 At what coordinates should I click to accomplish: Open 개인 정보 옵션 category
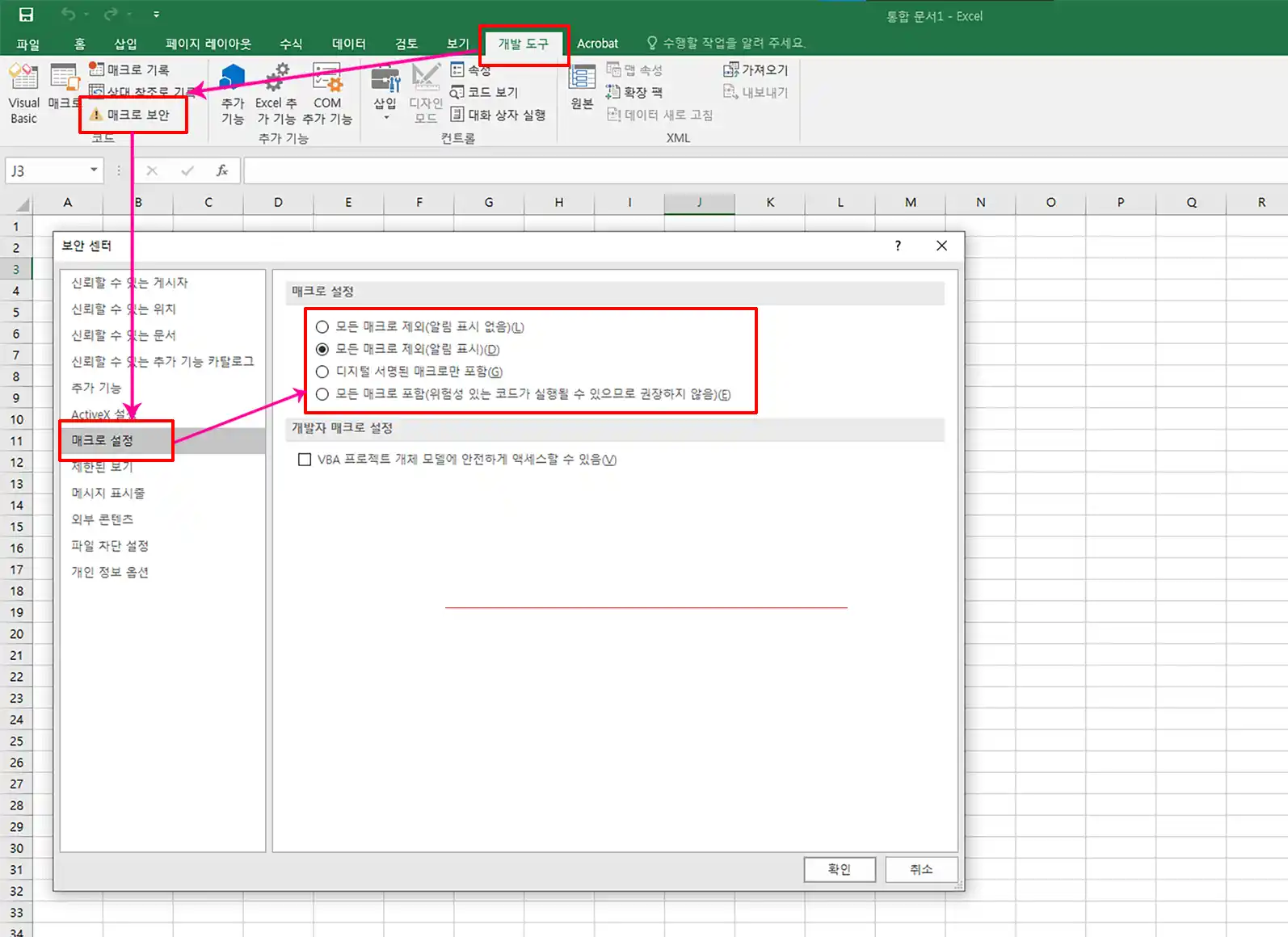click(162, 572)
